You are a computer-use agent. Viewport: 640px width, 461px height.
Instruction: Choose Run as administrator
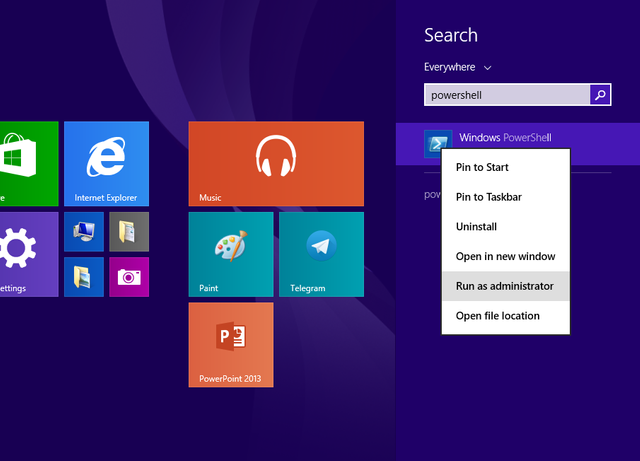506,286
